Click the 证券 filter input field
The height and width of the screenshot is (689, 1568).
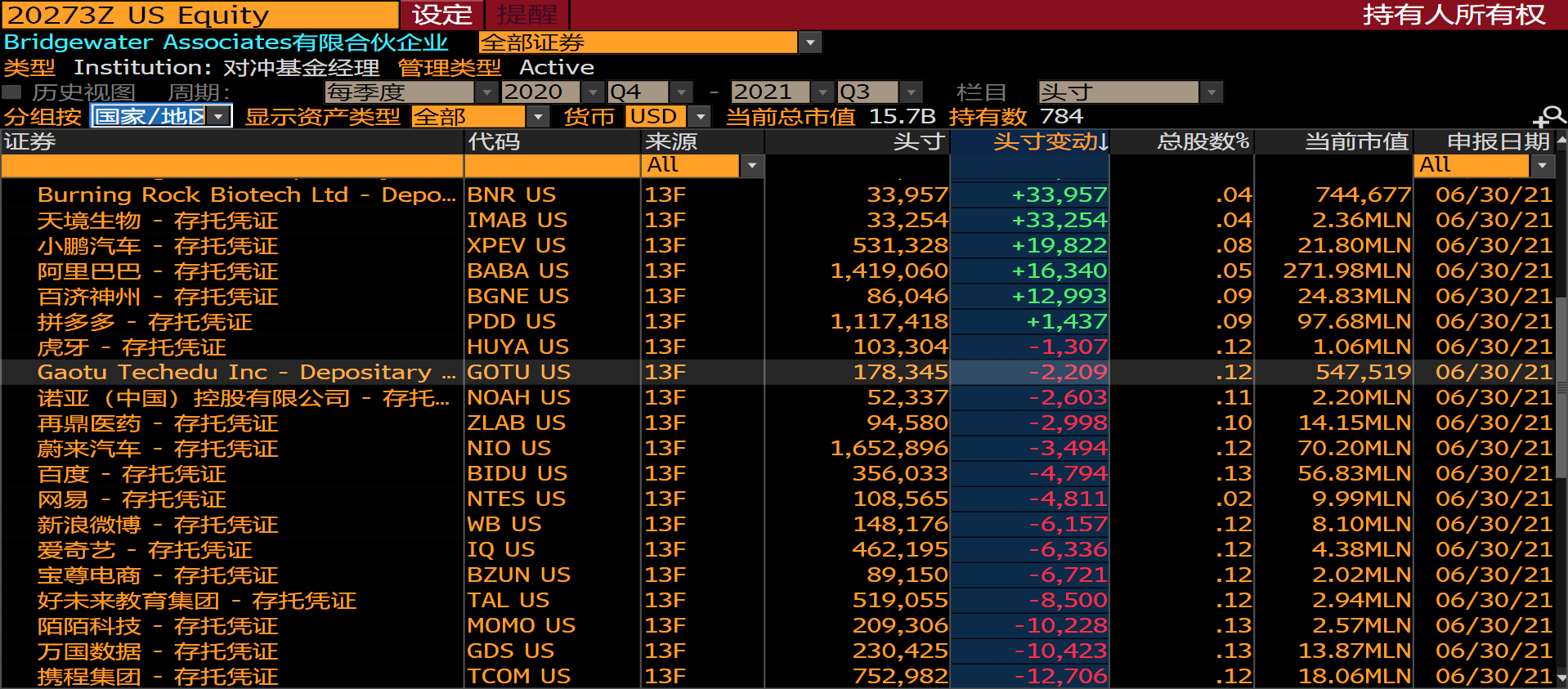pos(232,166)
